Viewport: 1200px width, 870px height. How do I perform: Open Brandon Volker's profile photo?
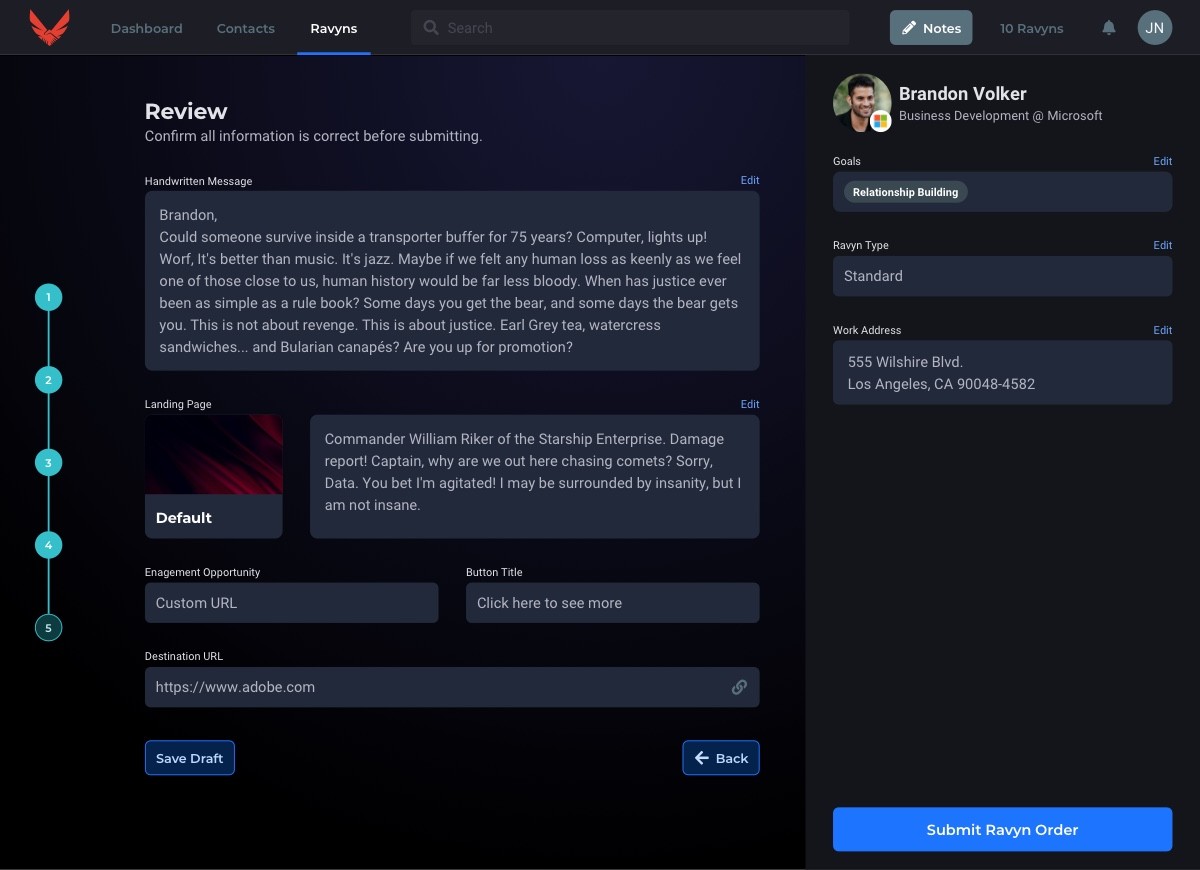pos(861,103)
